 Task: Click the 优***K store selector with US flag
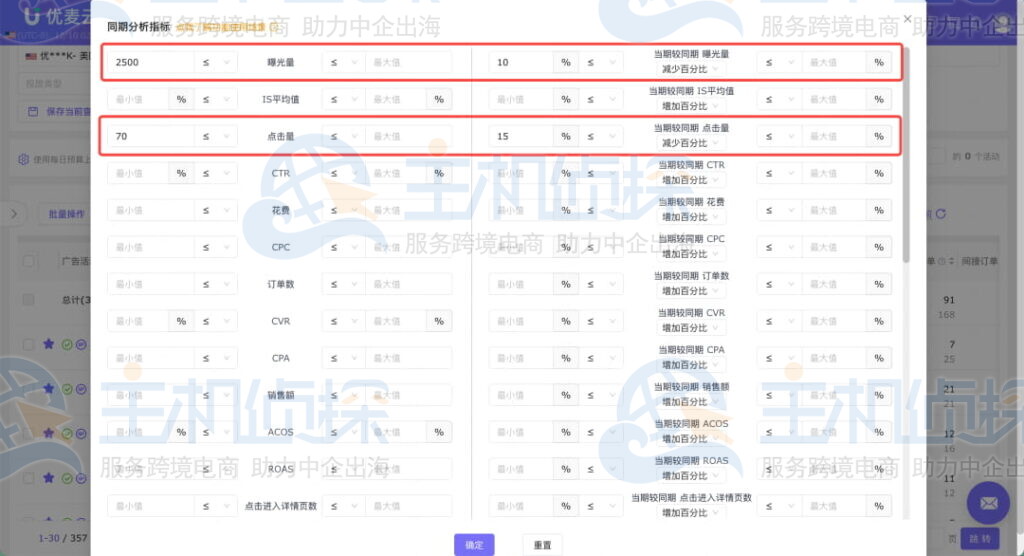(x=56, y=56)
